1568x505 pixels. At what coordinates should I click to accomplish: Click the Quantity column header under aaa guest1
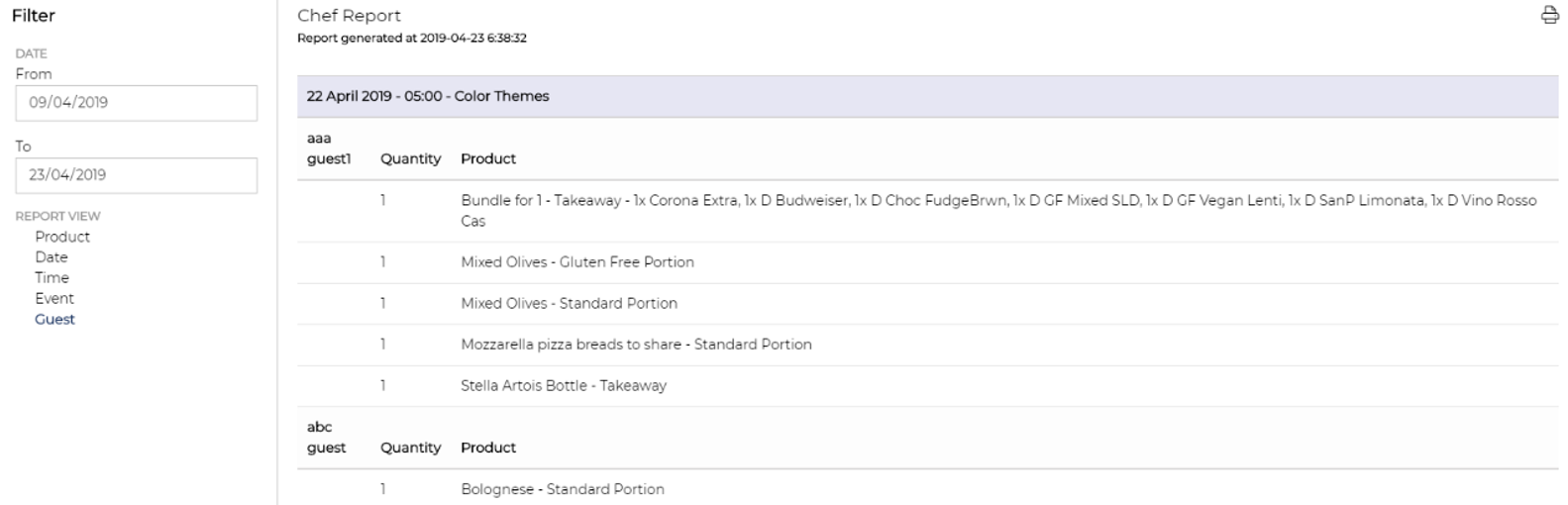coord(410,158)
